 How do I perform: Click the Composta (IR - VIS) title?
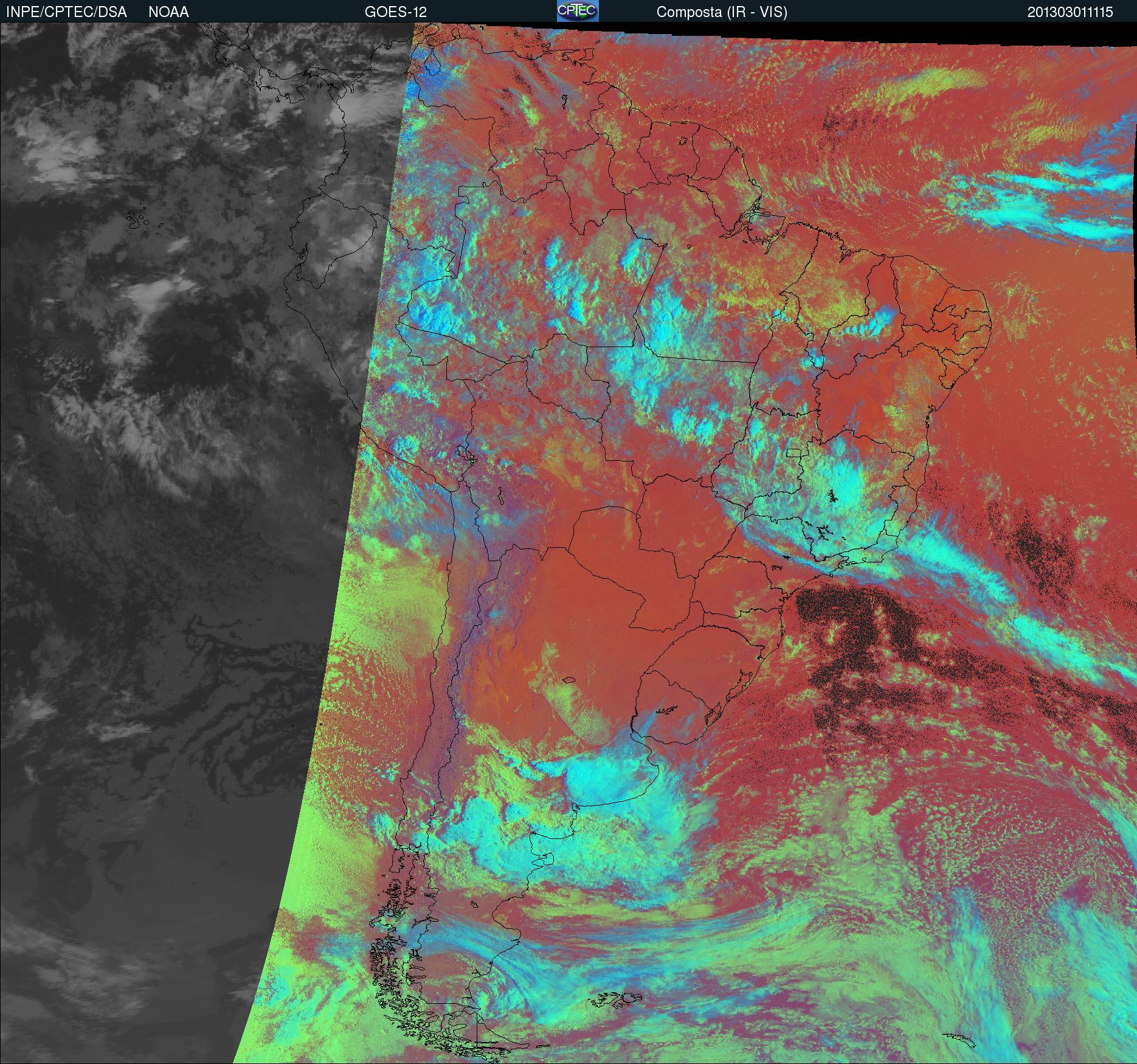pyautogui.click(x=722, y=13)
